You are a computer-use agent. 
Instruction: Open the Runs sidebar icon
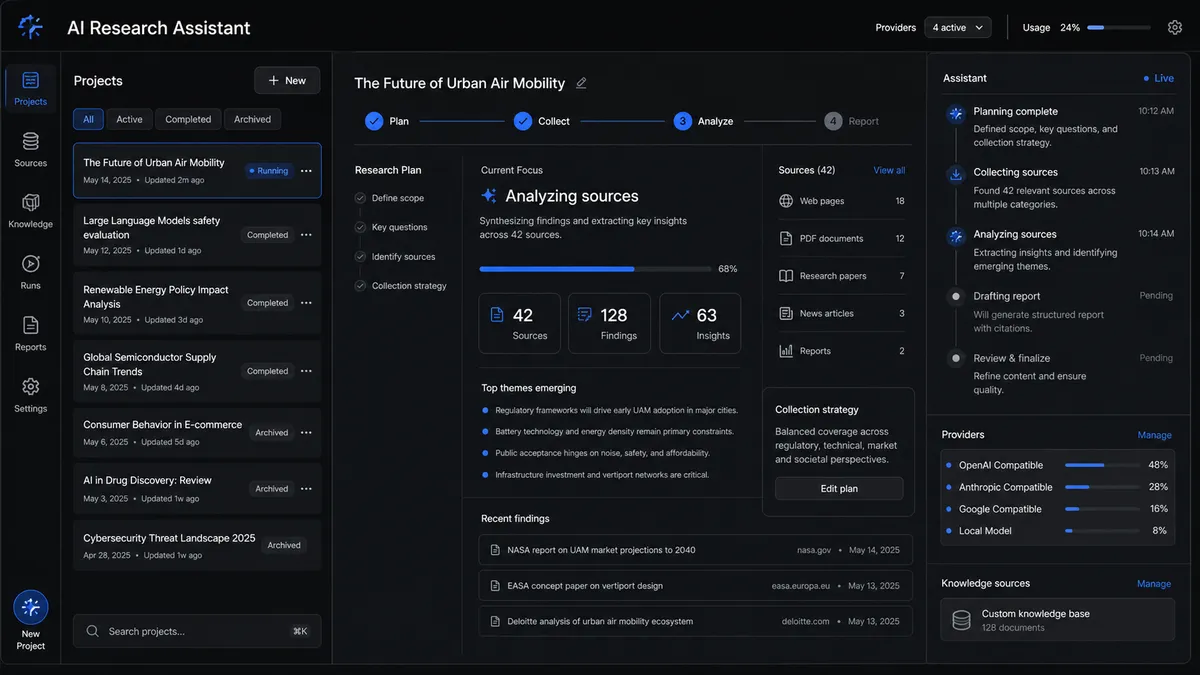[30, 264]
